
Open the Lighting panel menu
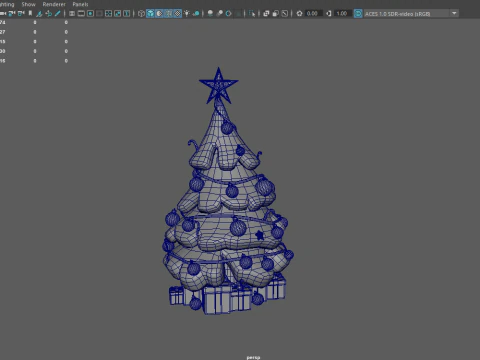coord(7,4)
